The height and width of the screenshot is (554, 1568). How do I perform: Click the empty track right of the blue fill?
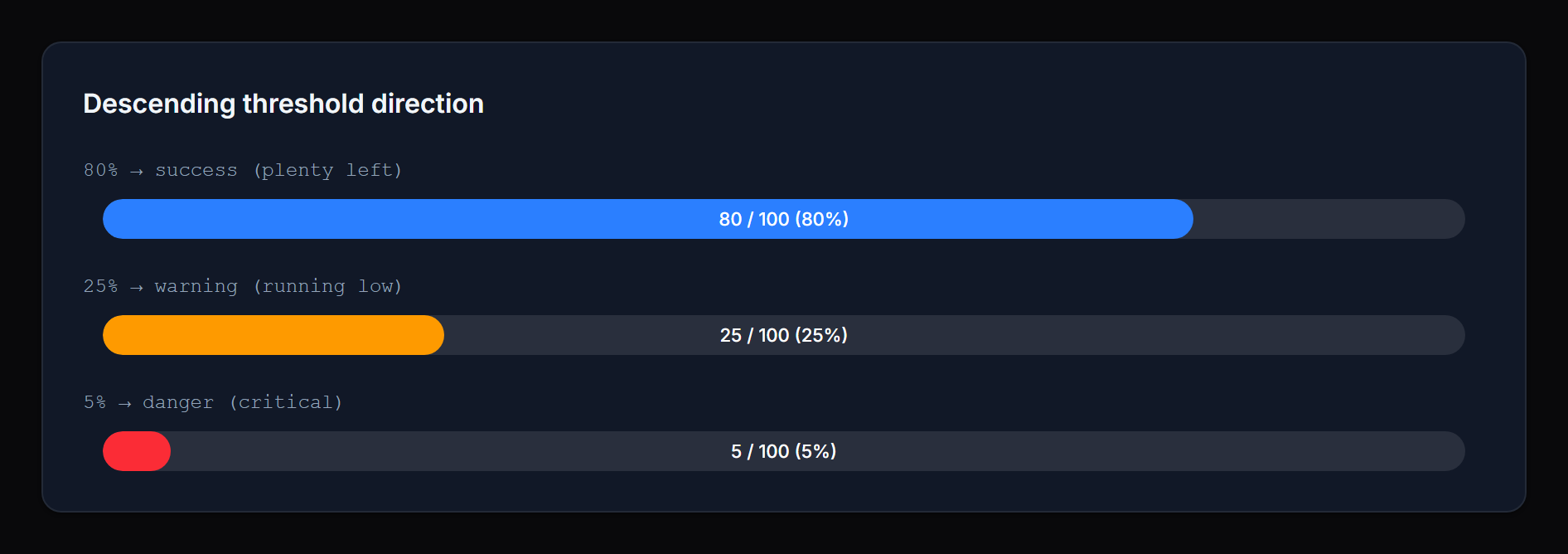(1328, 219)
